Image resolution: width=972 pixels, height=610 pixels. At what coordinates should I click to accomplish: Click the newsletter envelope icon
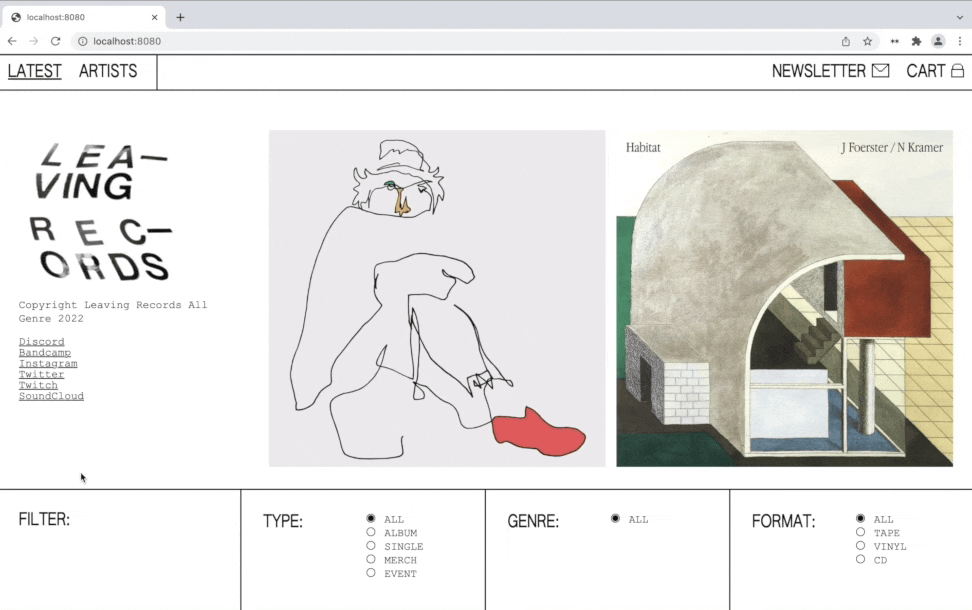[x=880, y=71]
